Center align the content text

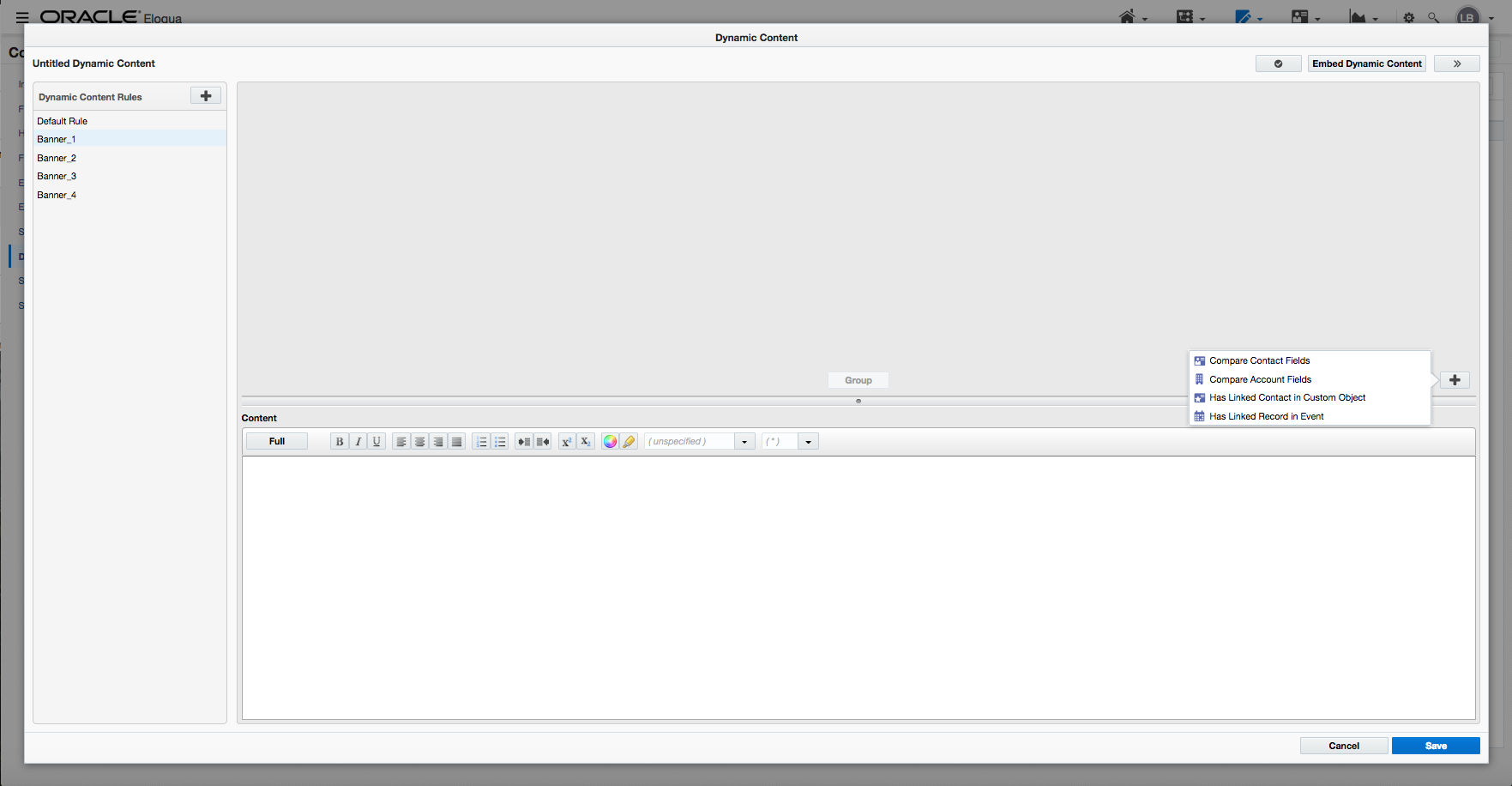419,441
